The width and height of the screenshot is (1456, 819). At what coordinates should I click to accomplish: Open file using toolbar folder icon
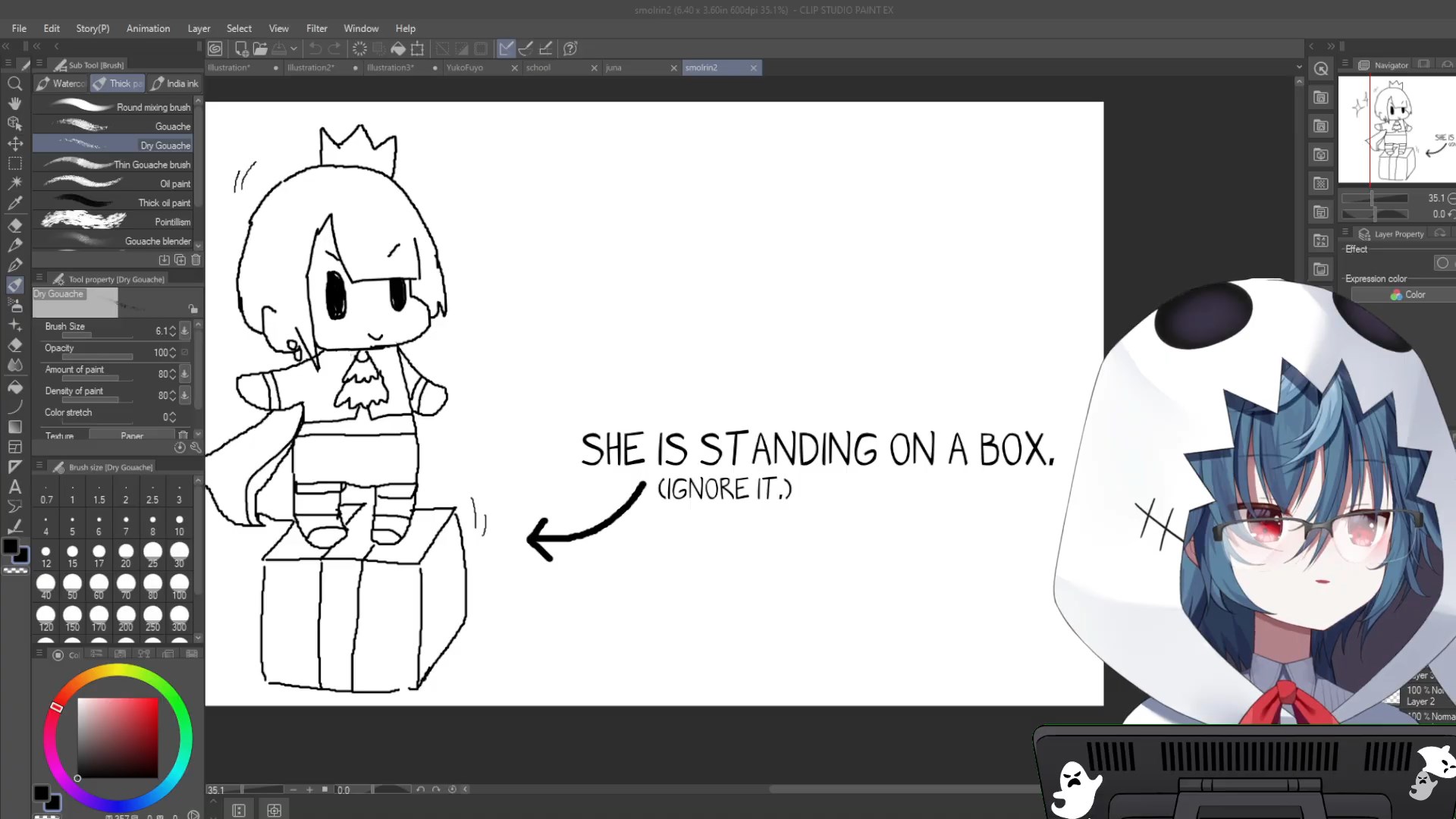(x=260, y=49)
